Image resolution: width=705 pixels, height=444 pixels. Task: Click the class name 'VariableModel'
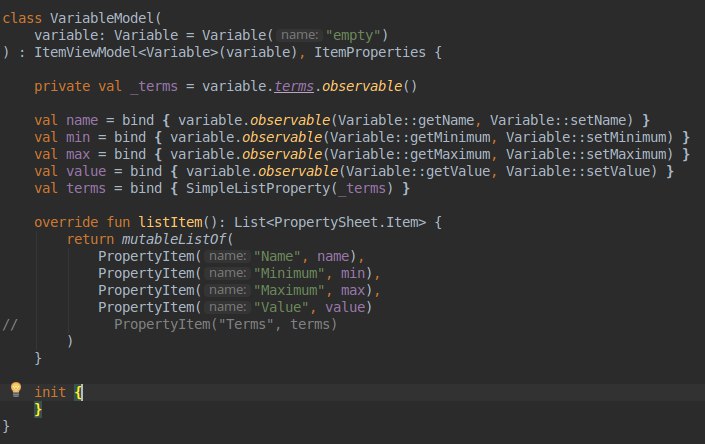[x=102, y=18]
